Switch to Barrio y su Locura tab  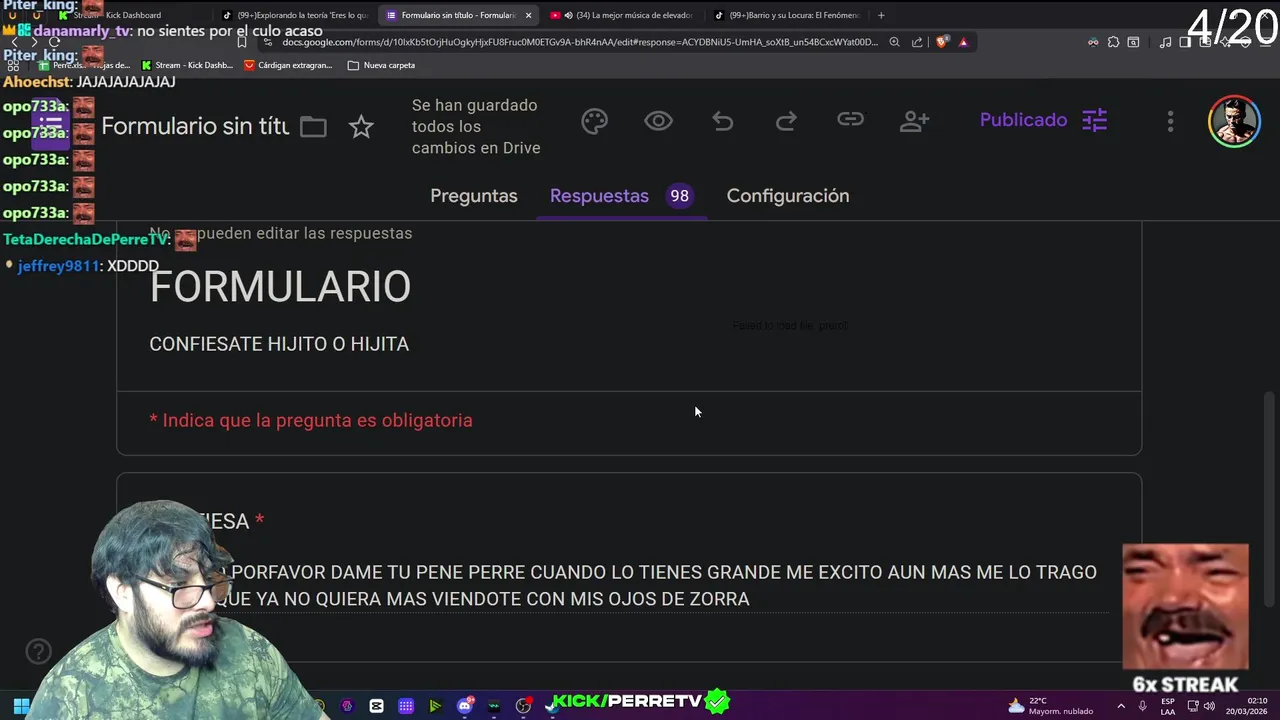[x=788, y=15]
